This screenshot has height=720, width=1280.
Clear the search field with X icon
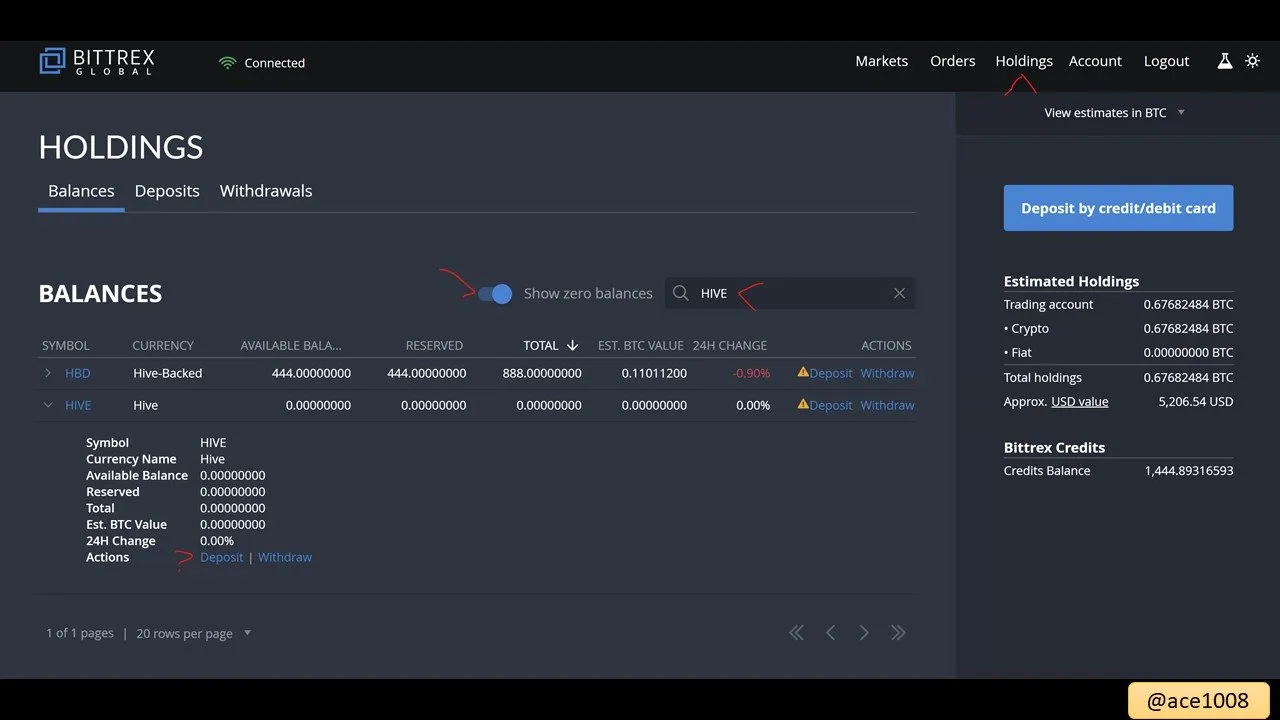click(x=899, y=293)
